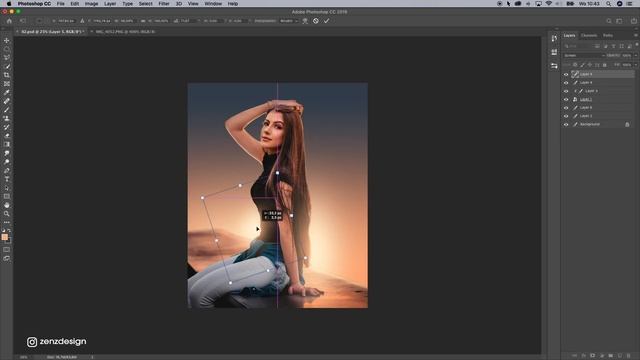The width and height of the screenshot is (640, 360).
Task: Select the Rectangle shape tool
Action: pyautogui.click(x=7, y=196)
